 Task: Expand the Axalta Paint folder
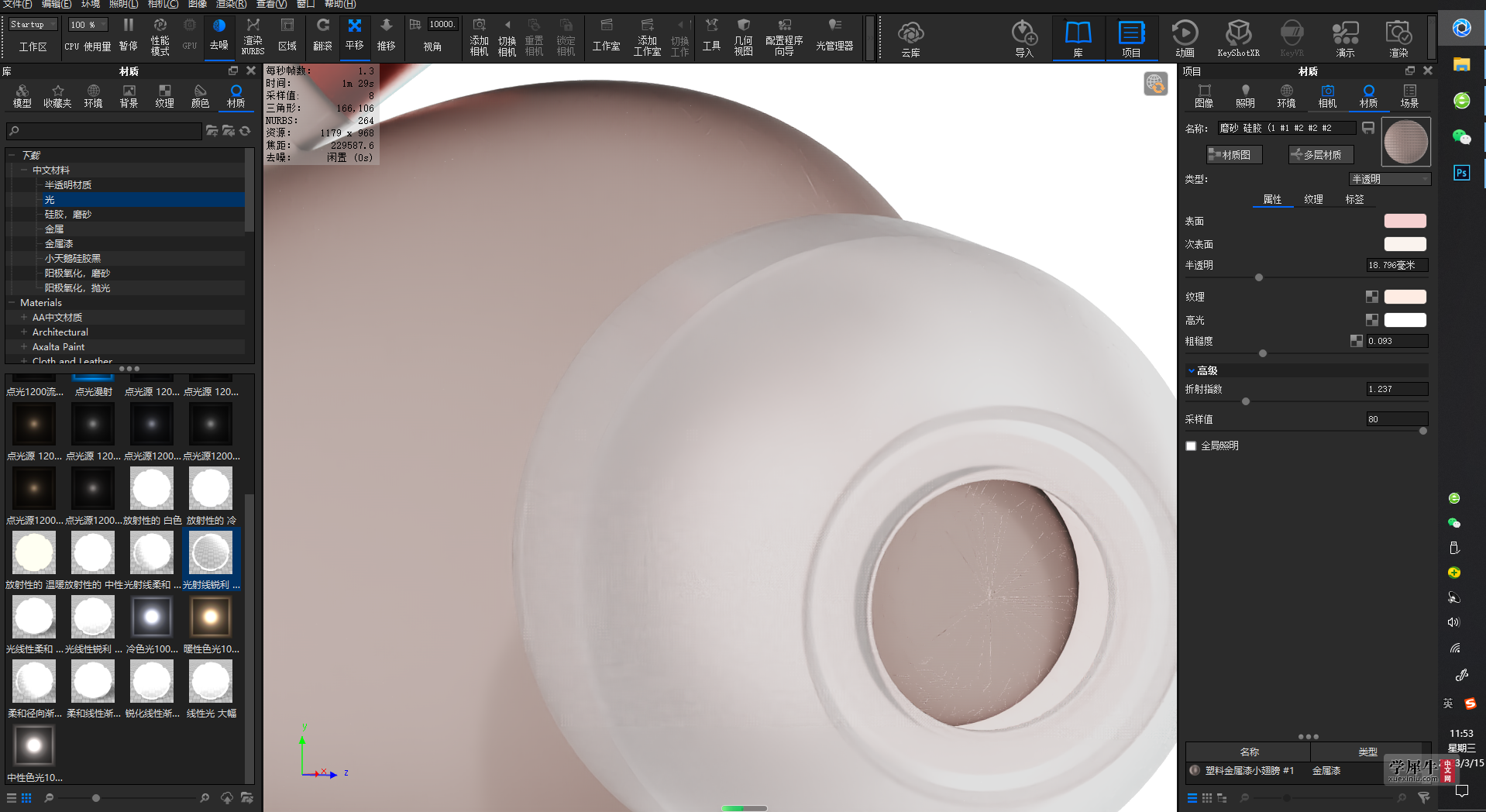coord(24,347)
